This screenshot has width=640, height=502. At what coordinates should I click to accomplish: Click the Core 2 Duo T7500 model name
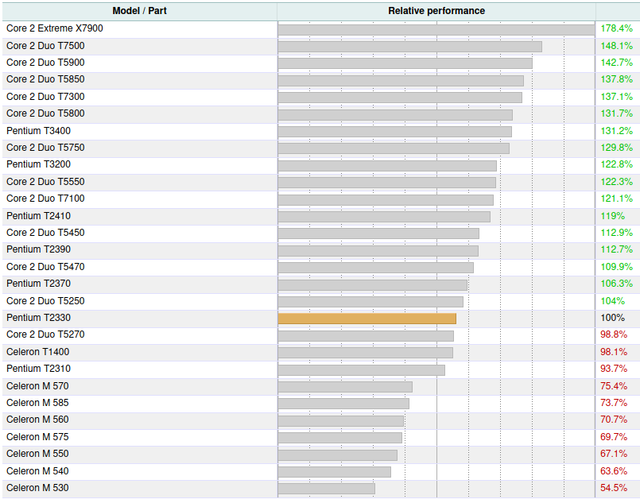point(45,45)
